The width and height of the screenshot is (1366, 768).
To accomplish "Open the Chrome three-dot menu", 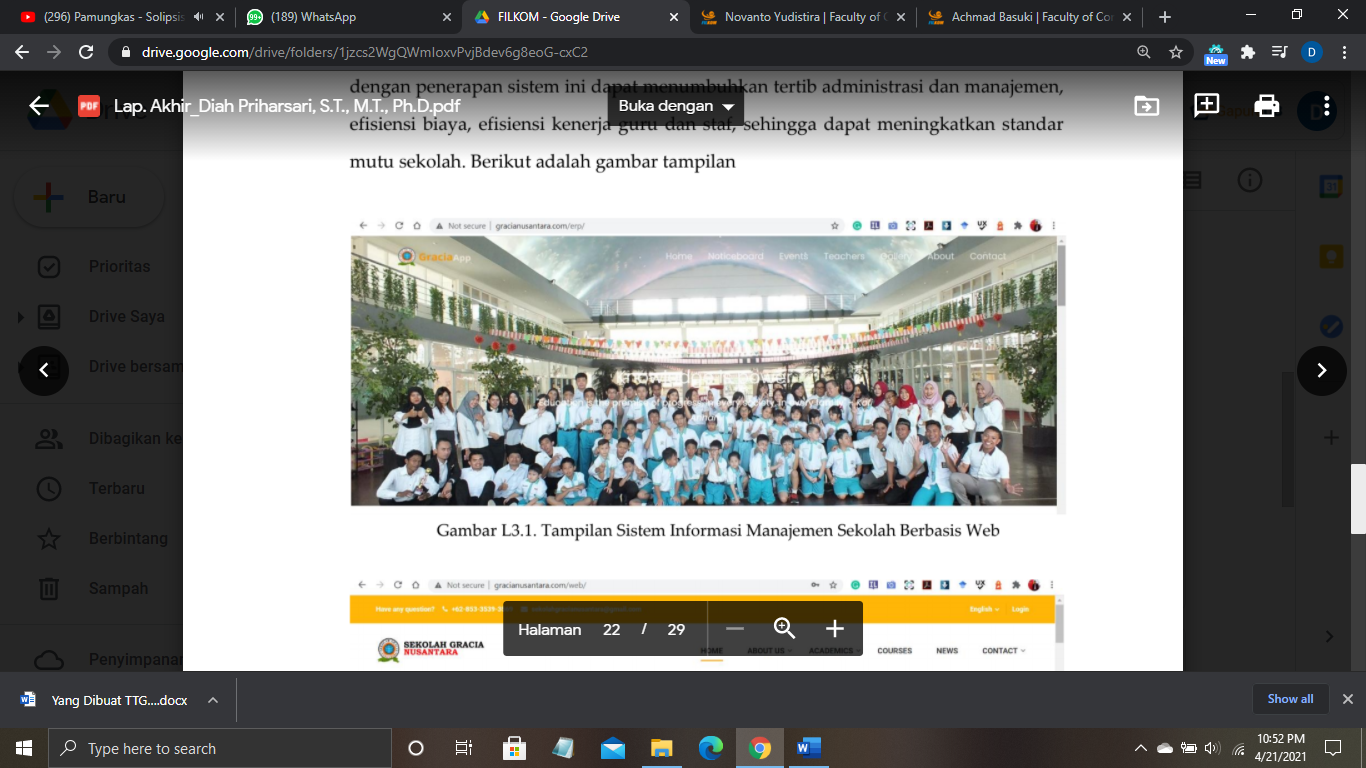I will tap(1344, 52).
